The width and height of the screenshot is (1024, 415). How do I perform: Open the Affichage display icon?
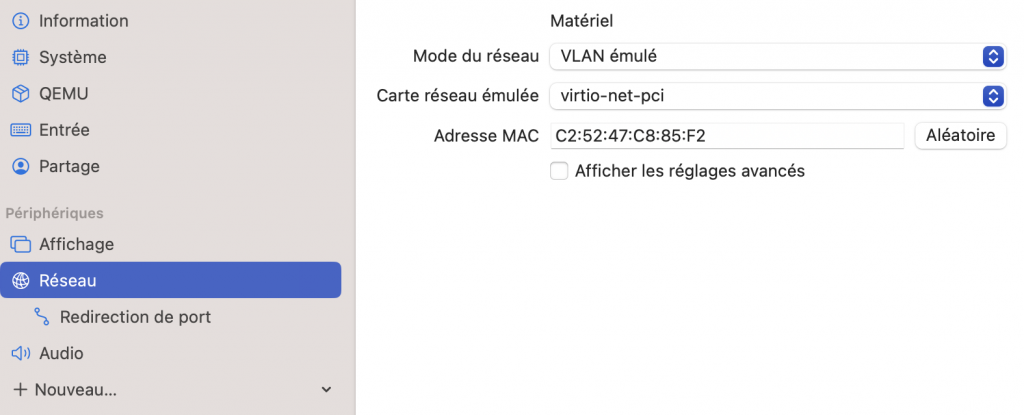tap(20, 244)
